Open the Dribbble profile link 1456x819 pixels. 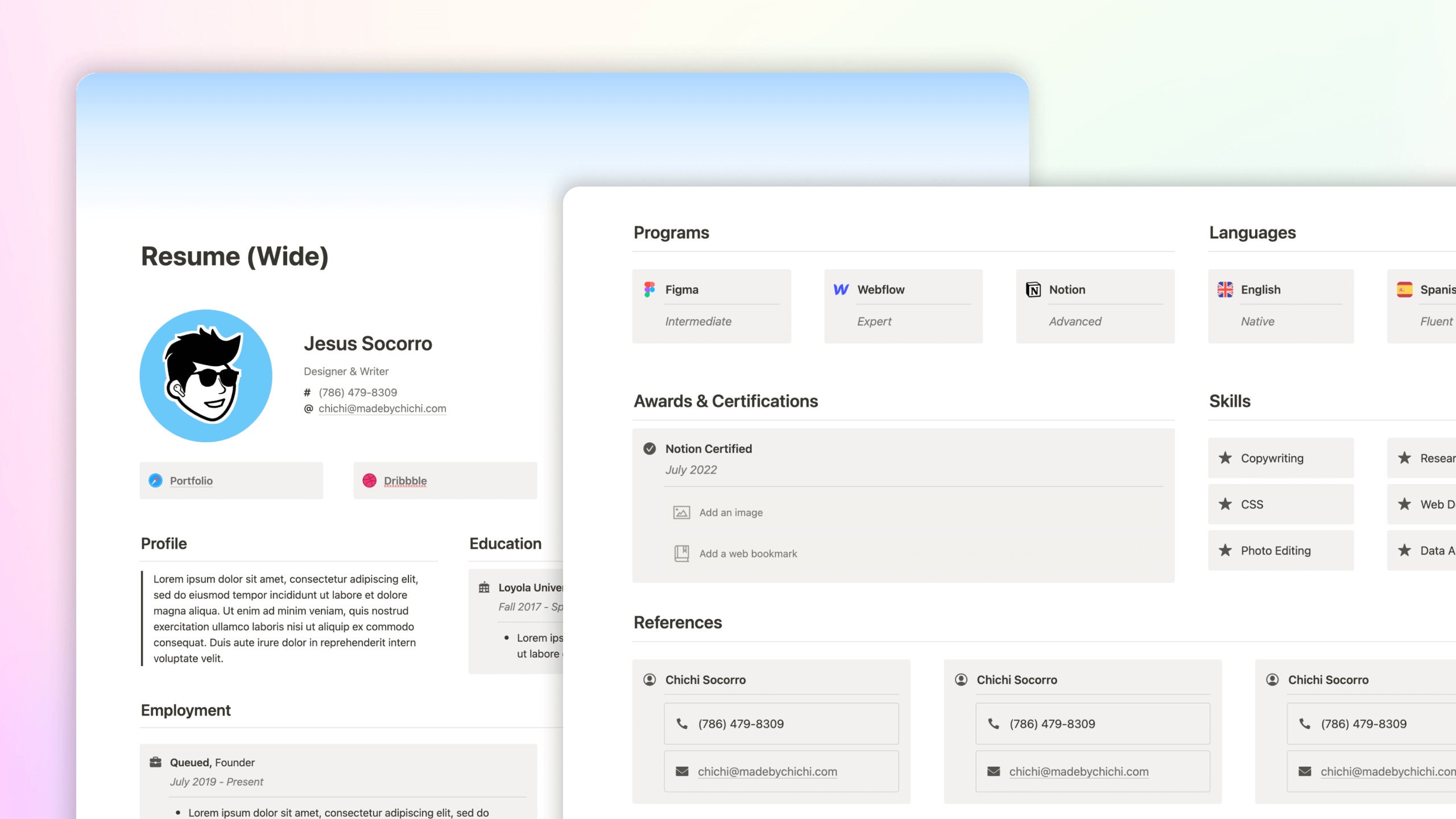pyautogui.click(x=405, y=481)
